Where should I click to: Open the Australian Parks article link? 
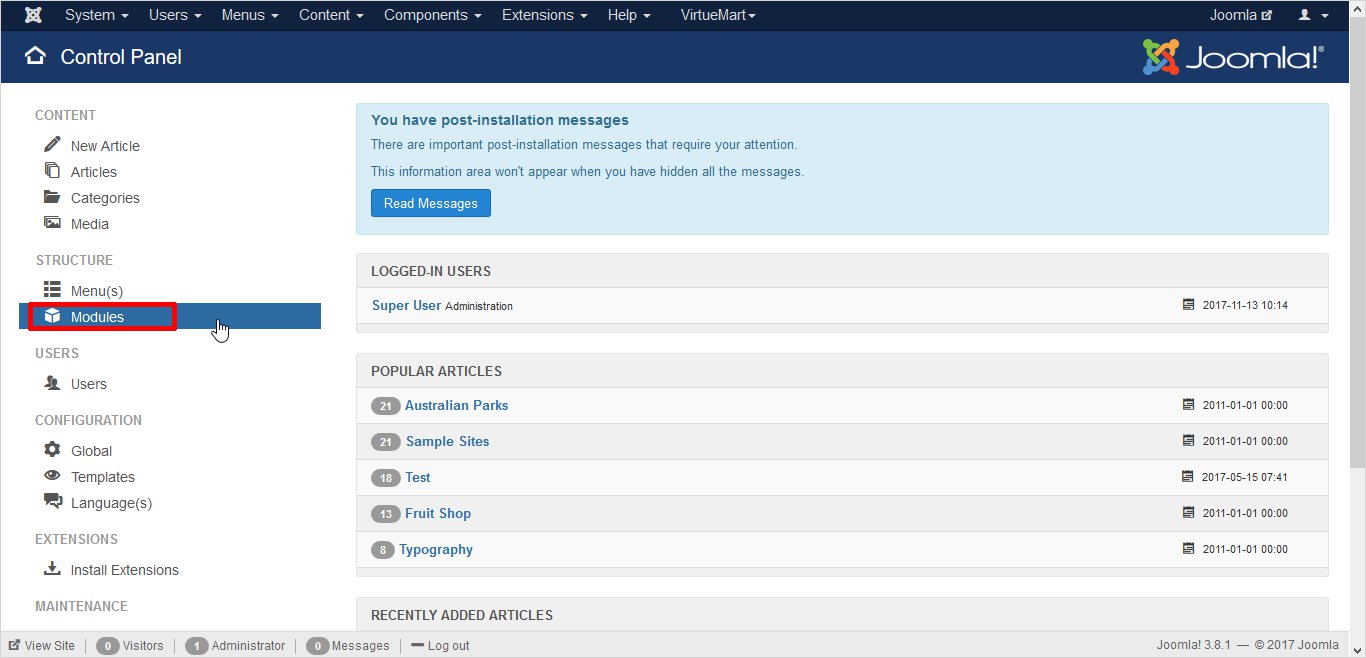click(456, 405)
